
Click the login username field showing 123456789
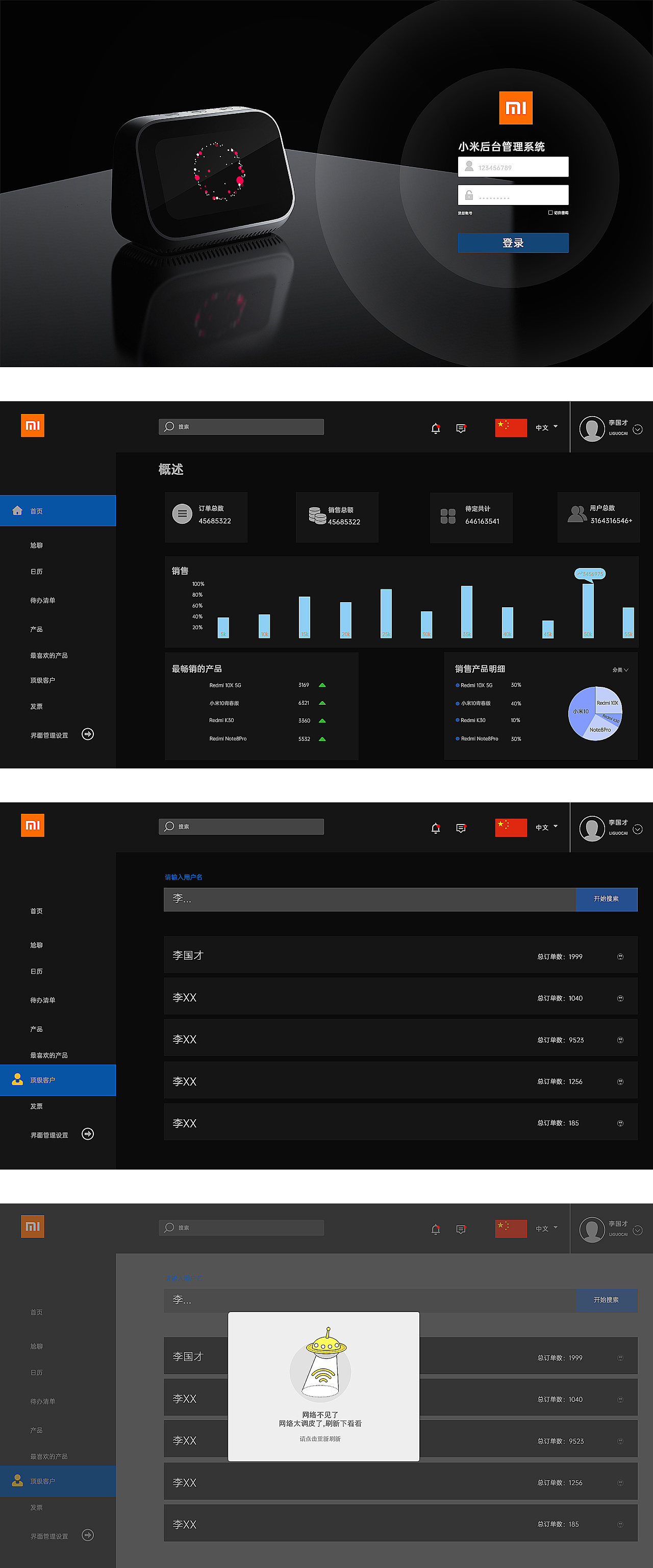click(513, 167)
